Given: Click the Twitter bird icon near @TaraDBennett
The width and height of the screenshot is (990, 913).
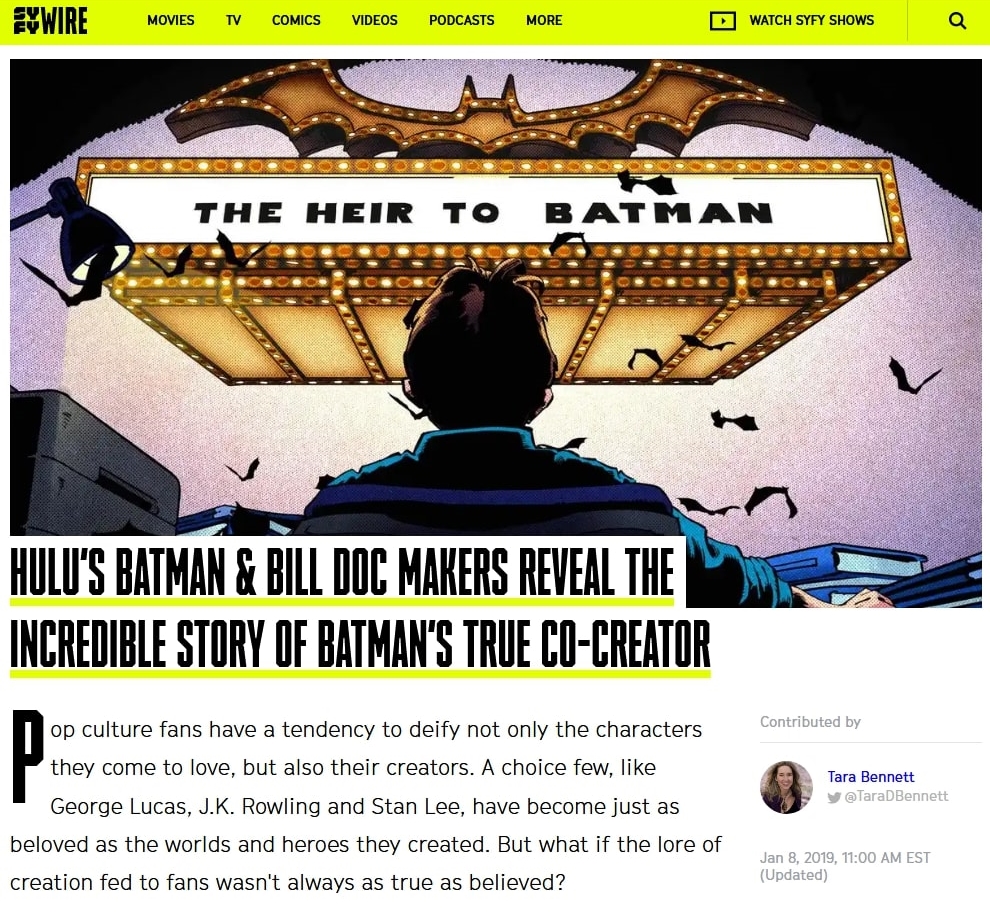Looking at the screenshot, I should coord(834,797).
